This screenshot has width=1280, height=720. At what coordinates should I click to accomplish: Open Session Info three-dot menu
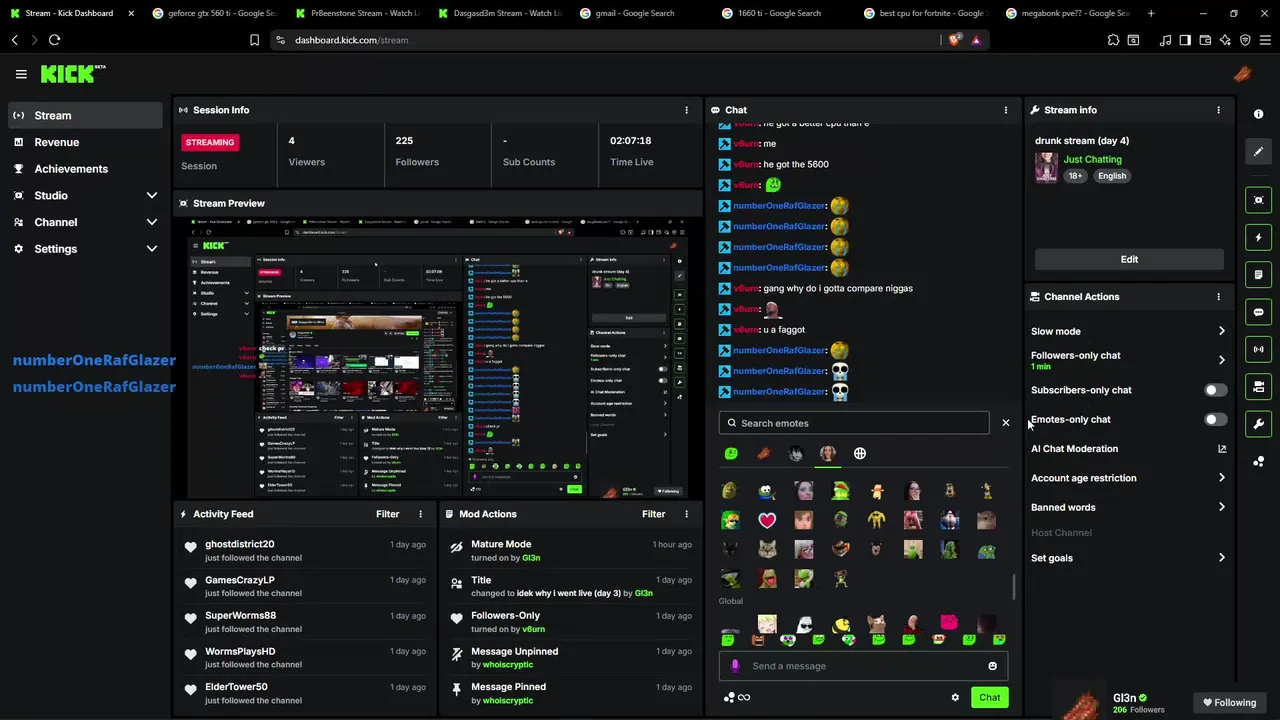pyautogui.click(x=686, y=110)
